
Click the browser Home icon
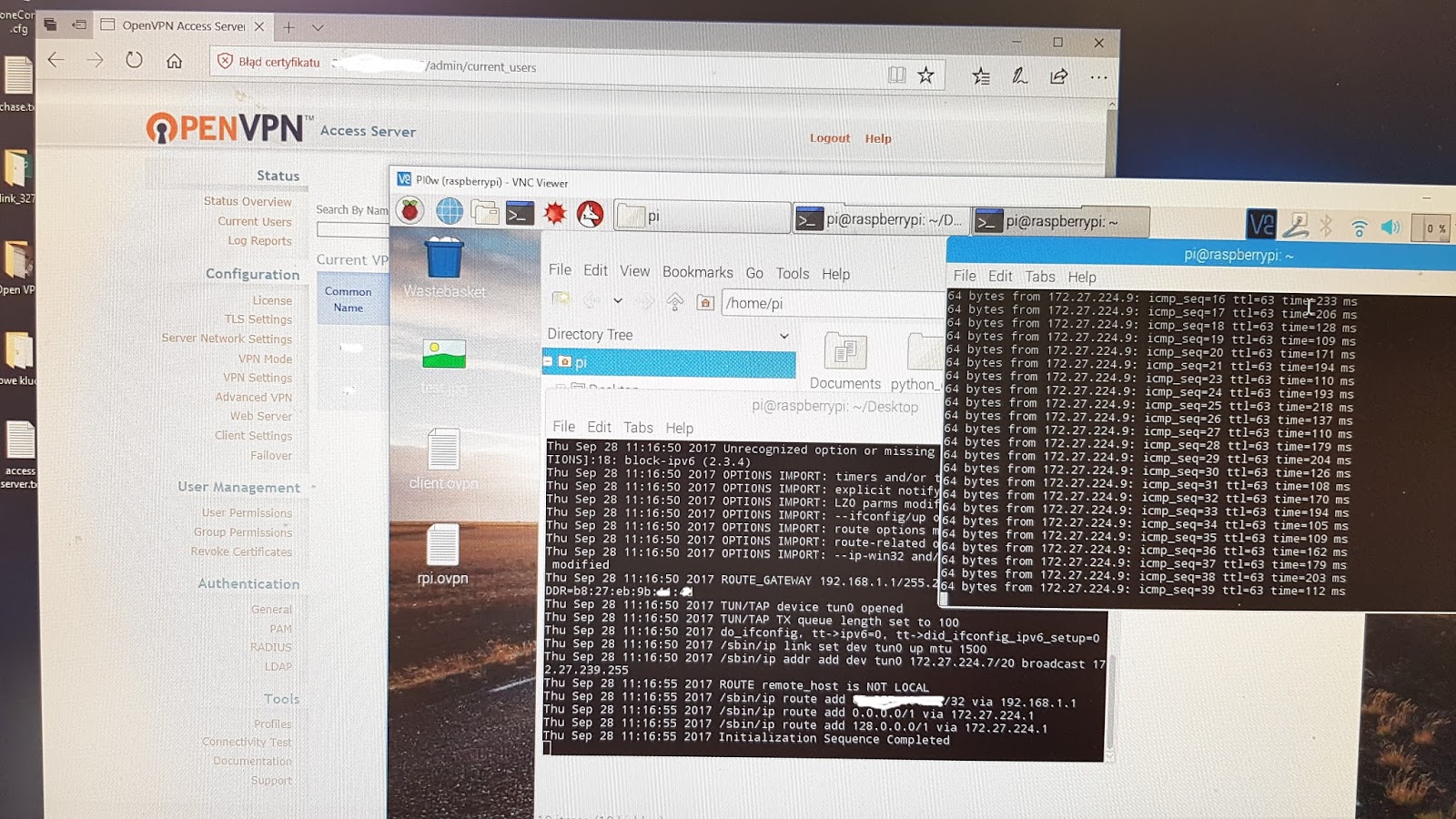(x=174, y=61)
